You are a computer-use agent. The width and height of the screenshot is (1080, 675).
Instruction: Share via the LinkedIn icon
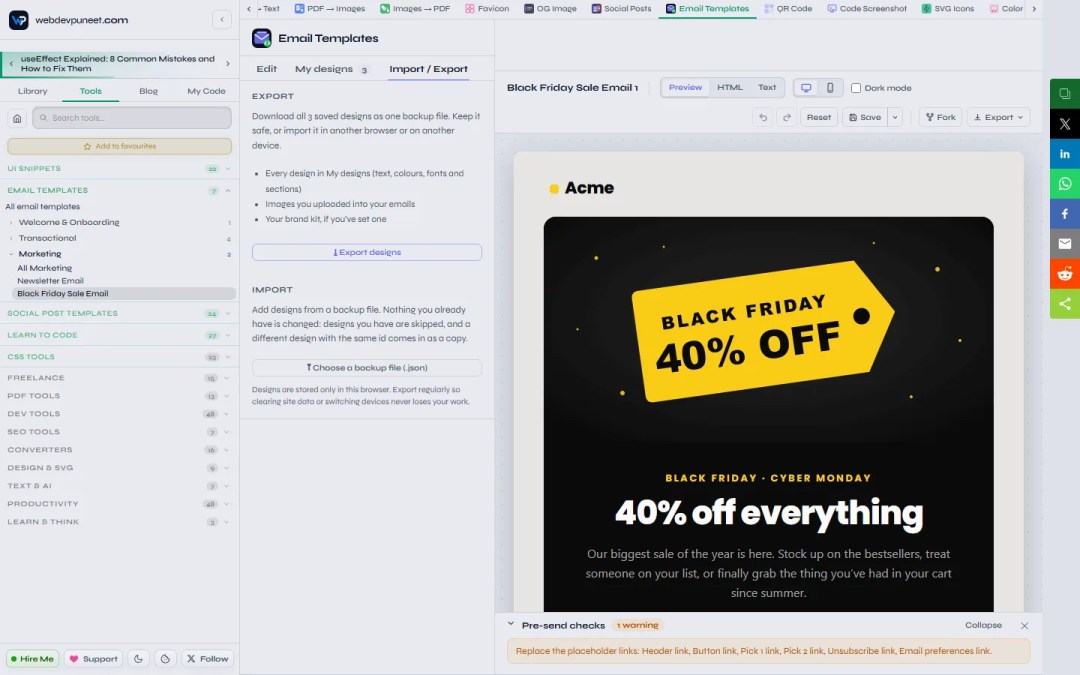[x=1065, y=154]
